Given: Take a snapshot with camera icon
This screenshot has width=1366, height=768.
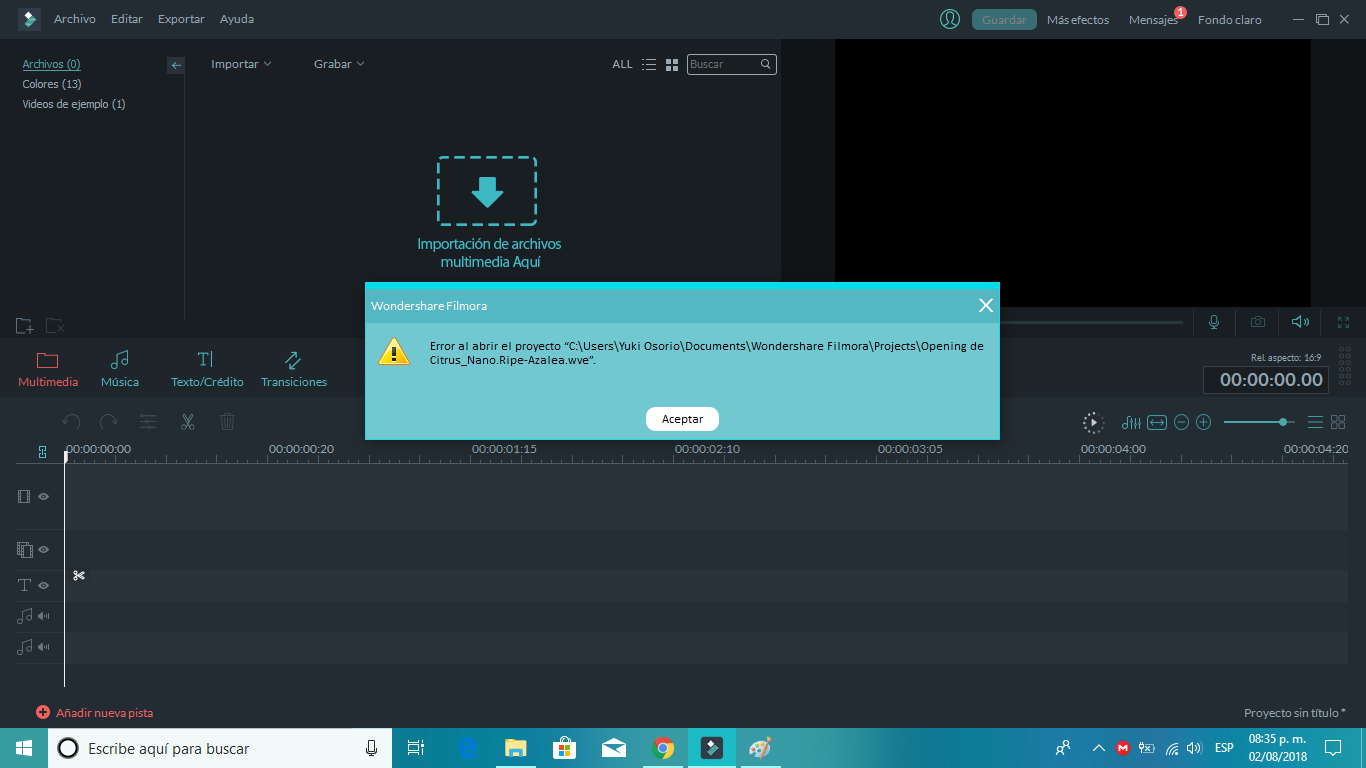Looking at the screenshot, I should 1258,322.
